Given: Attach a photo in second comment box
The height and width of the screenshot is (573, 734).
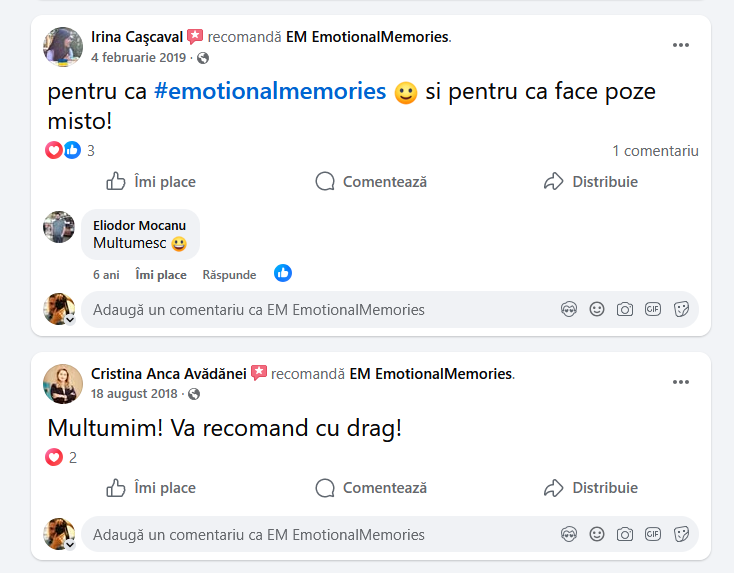Looking at the screenshot, I should (x=625, y=535).
